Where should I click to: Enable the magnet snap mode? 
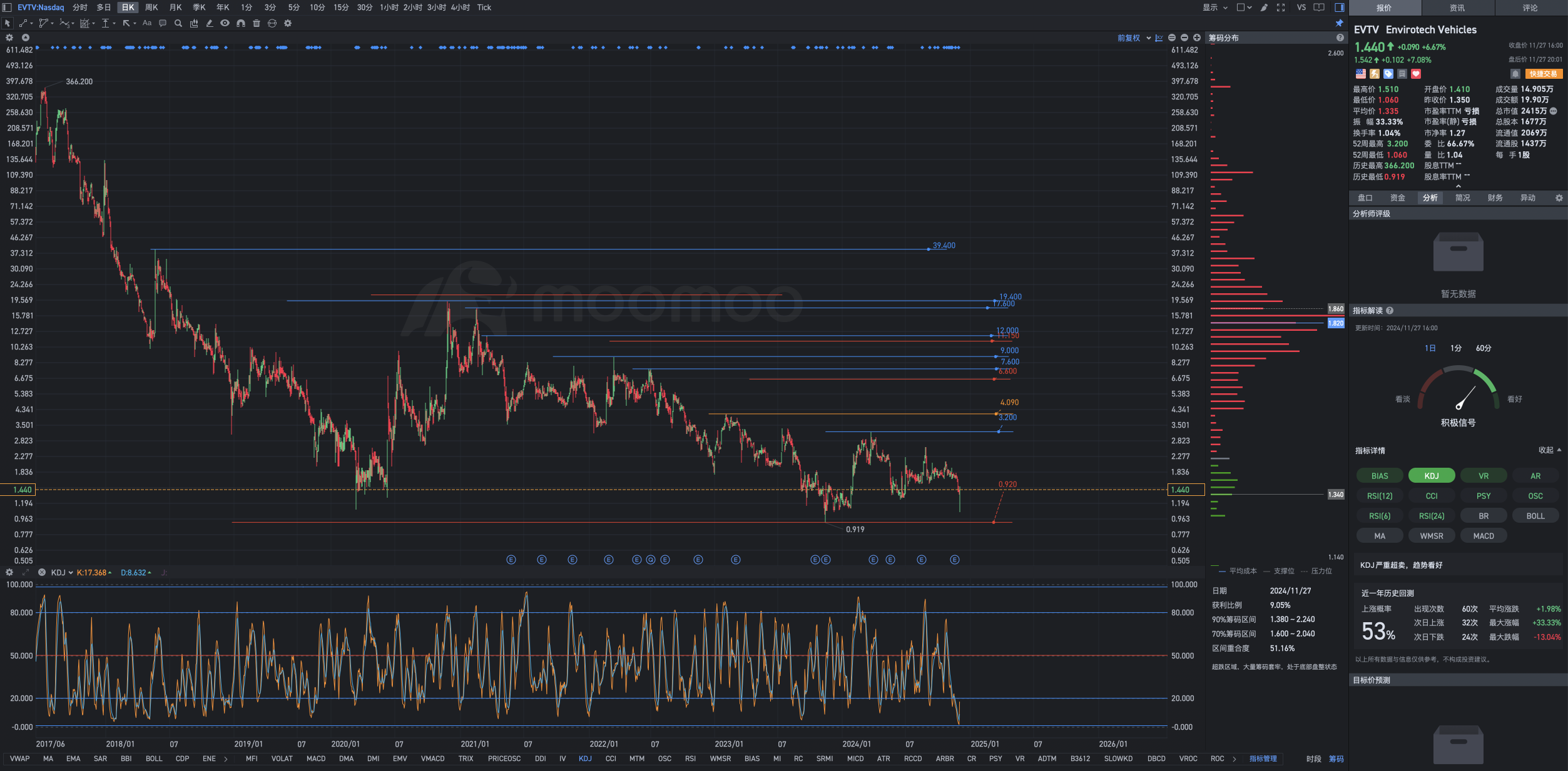(241, 23)
